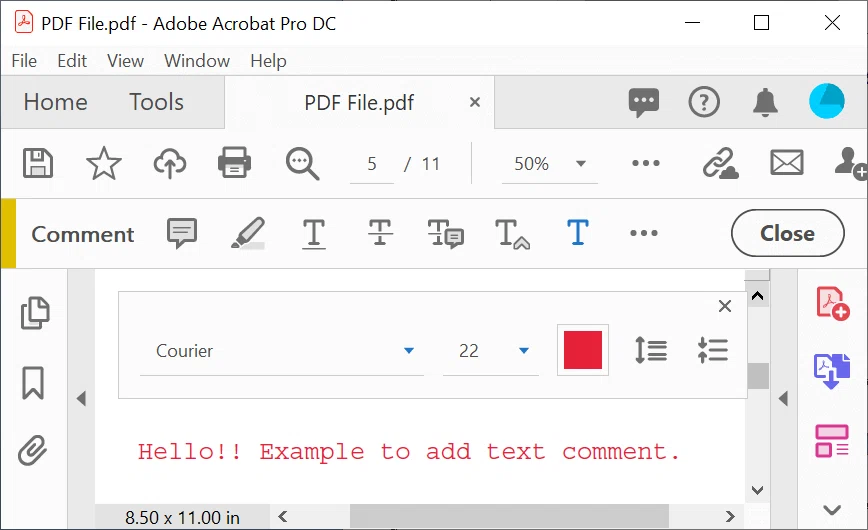Screen dimensions: 868x530
Task: Adjust line spacing in text properties
Action: 650,351
